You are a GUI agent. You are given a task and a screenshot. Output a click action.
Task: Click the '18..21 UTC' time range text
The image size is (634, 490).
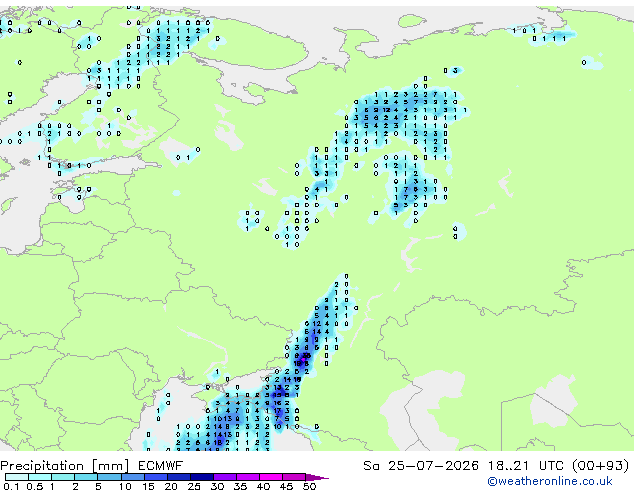(525, 465)
